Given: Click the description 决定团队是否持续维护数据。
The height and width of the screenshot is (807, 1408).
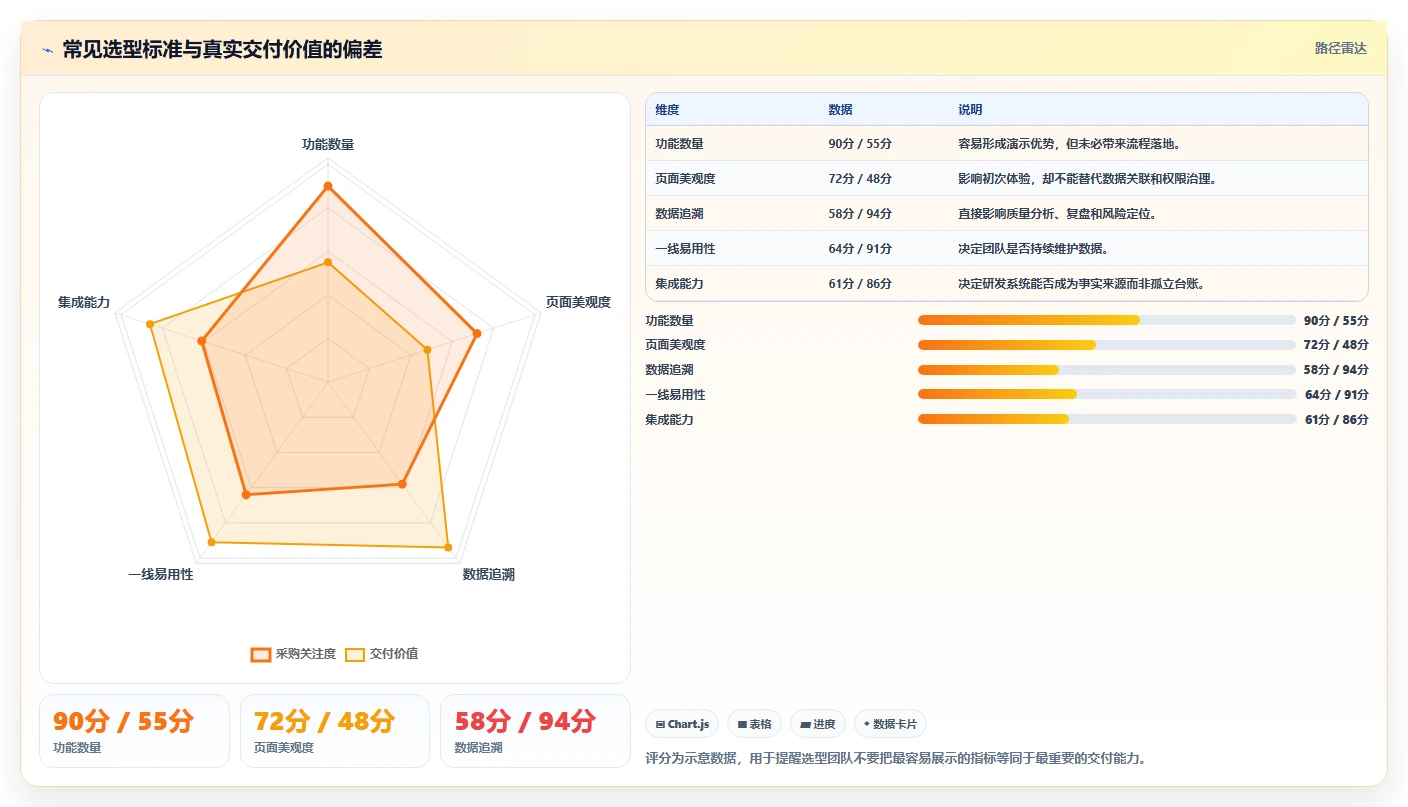Looking at the screenshot, I should pyautogui.click(x=1033, y=249).
